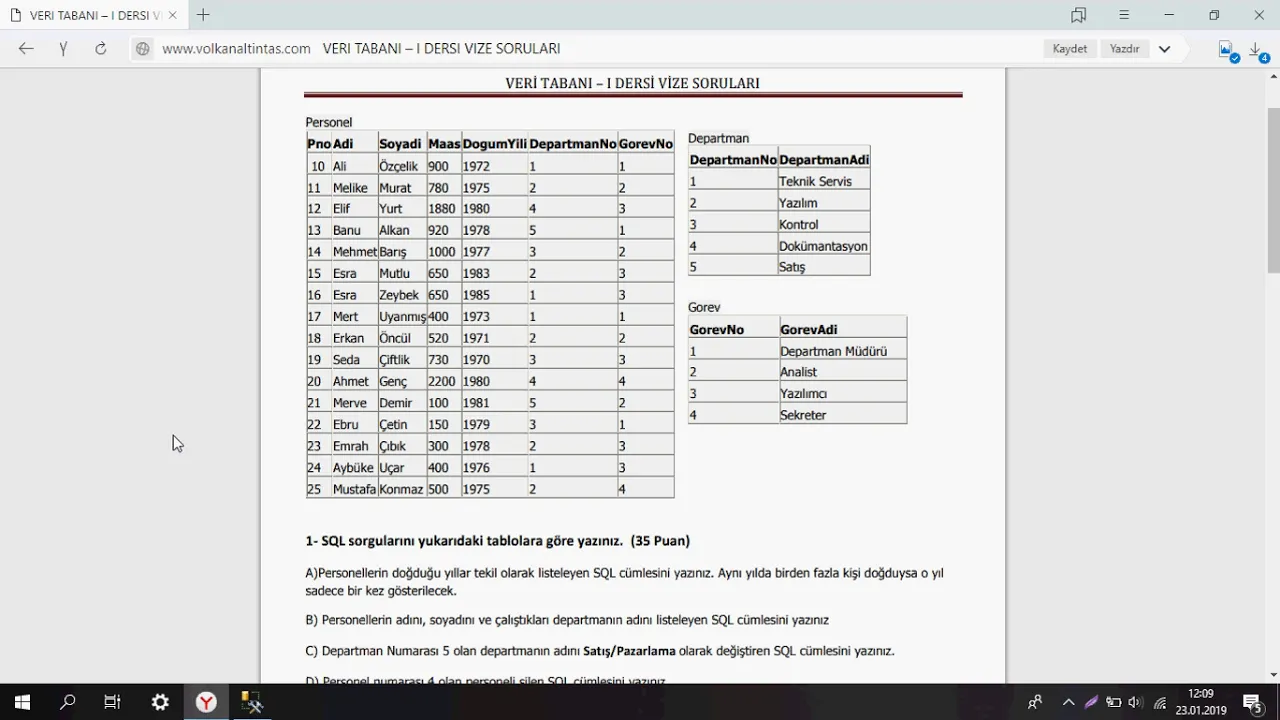Click the question B text line
Image resolution: width=1280 pixels, height=720 pixels.
click(567, 620)
